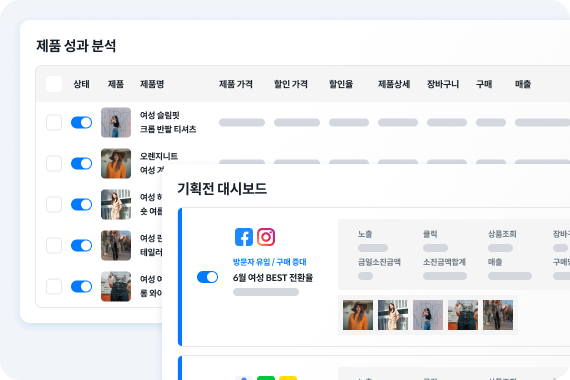
Task: Click the 방문자 유입 / 구매 증대 link
Action: pyautogui.click(x=270, y=262)
